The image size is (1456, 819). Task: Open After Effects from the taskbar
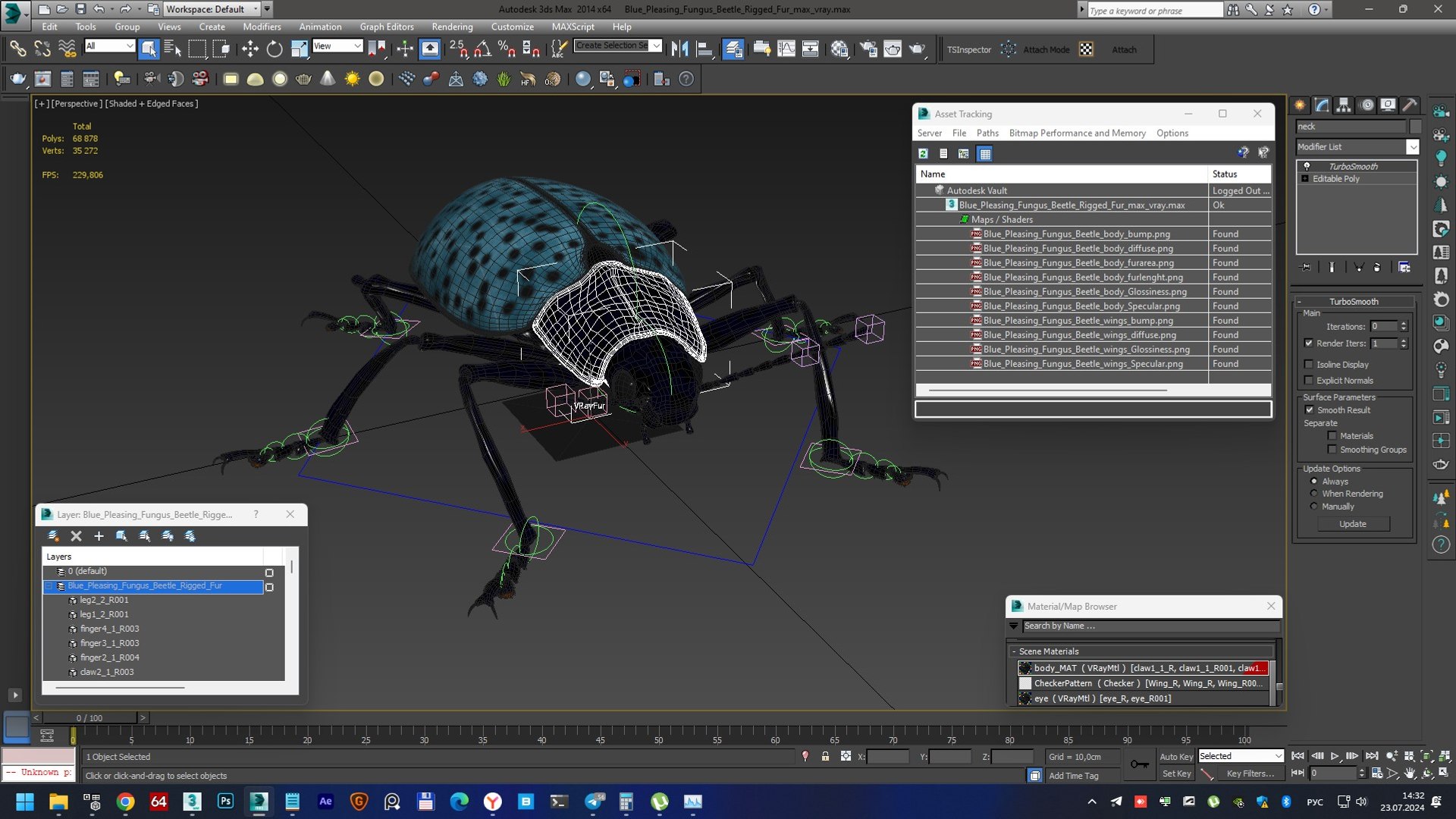[325, 801]
